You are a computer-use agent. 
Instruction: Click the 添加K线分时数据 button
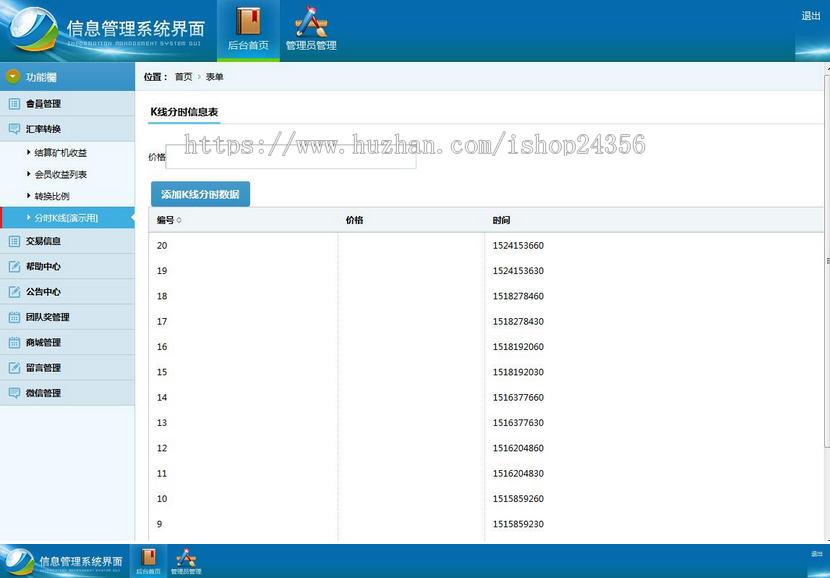[200, 194]
